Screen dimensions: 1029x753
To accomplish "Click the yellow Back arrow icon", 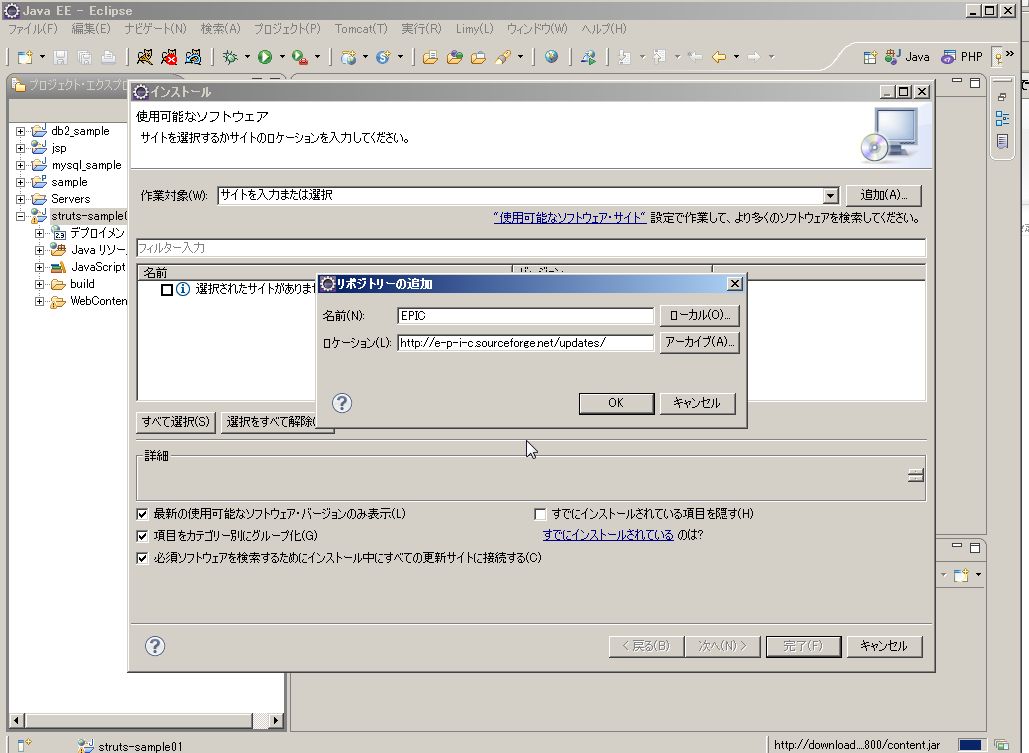I will click(719, 57).
